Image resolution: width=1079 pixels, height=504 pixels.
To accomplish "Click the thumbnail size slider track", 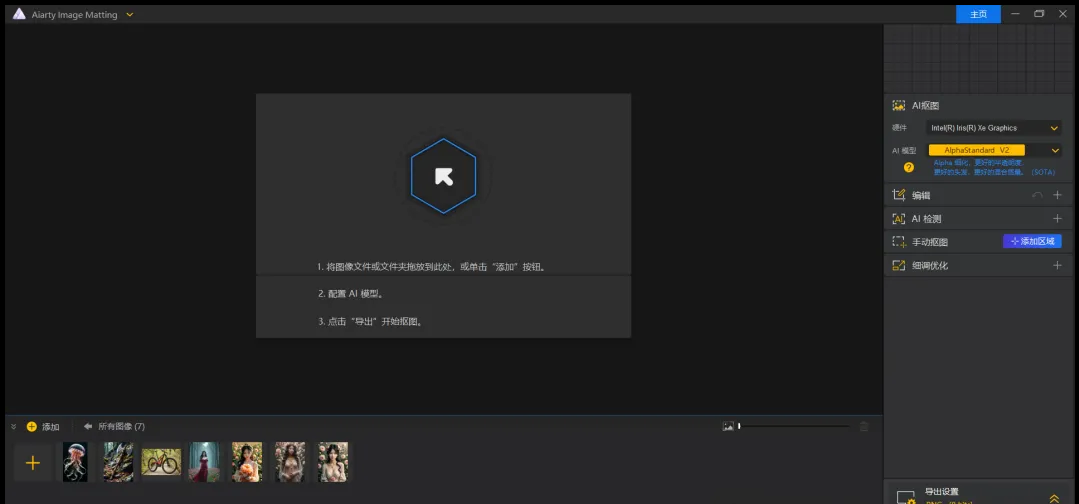I will point(794,427).
